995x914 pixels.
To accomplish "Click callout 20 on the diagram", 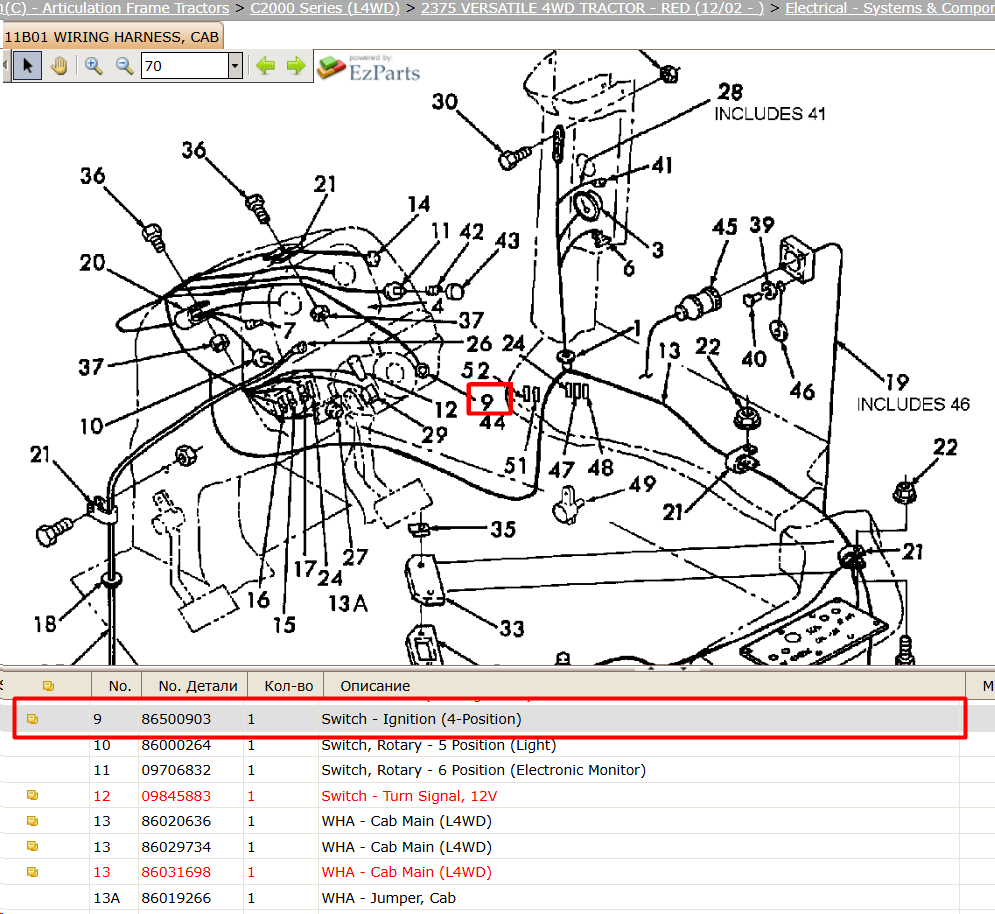I will pyautogui.click(x=92, y=262).
